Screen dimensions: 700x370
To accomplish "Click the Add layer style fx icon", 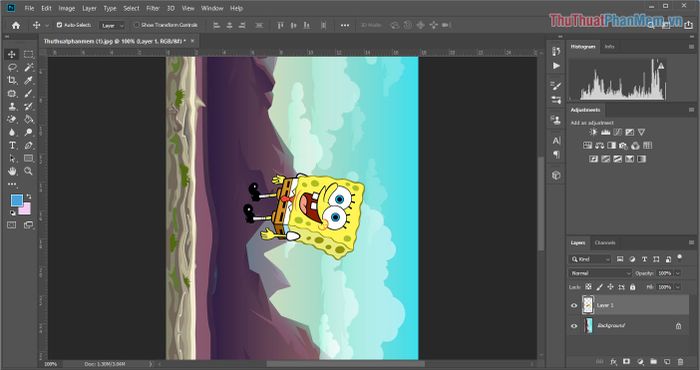I will coord(614,362).
